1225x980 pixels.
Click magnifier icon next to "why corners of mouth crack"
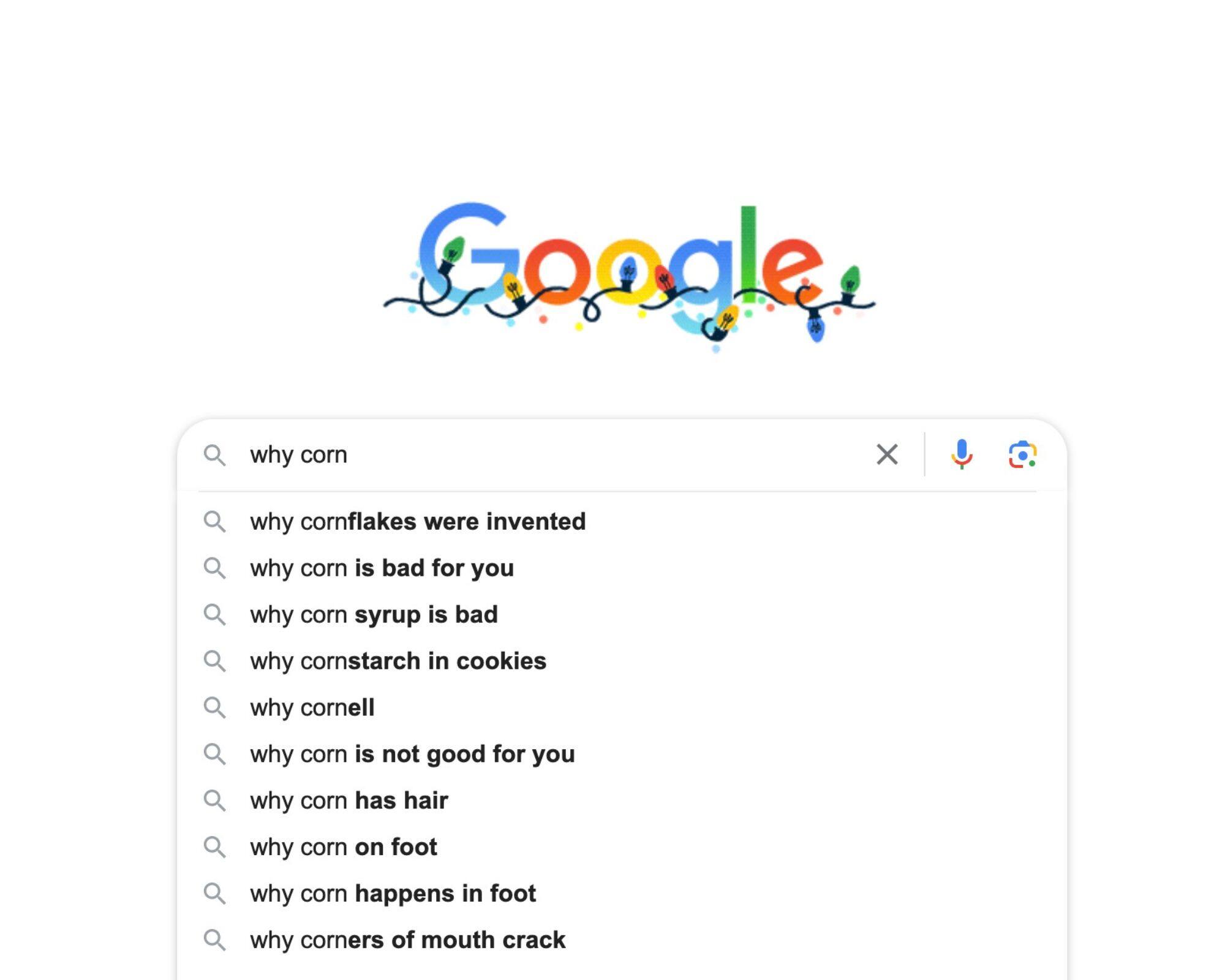click(x=214, y=941)
